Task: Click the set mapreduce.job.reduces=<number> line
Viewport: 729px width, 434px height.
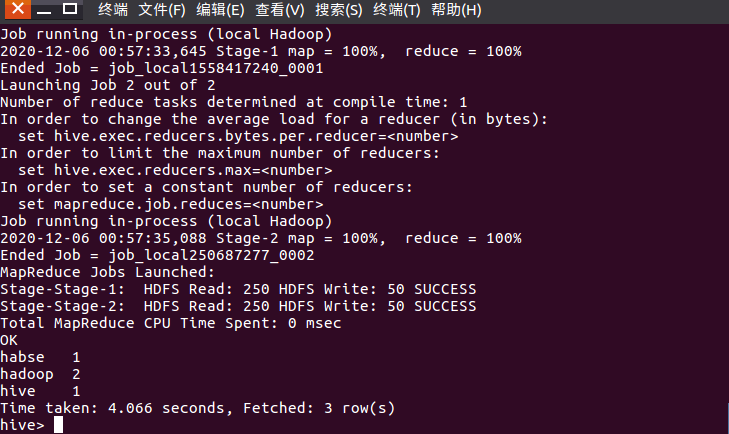Action: pyautogui.click(x=171, y=204)
